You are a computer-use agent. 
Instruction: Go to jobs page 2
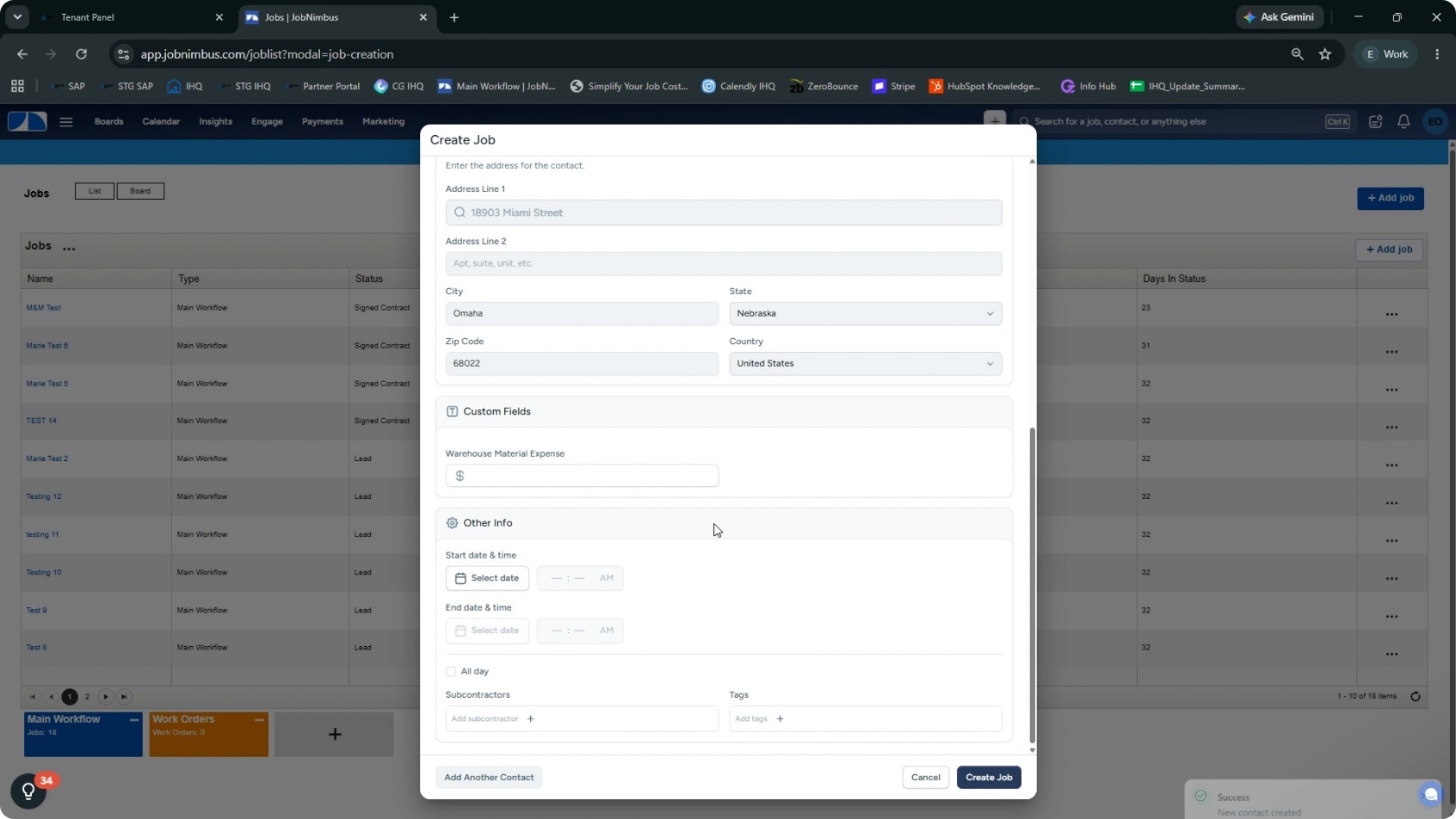click(87, 697)
